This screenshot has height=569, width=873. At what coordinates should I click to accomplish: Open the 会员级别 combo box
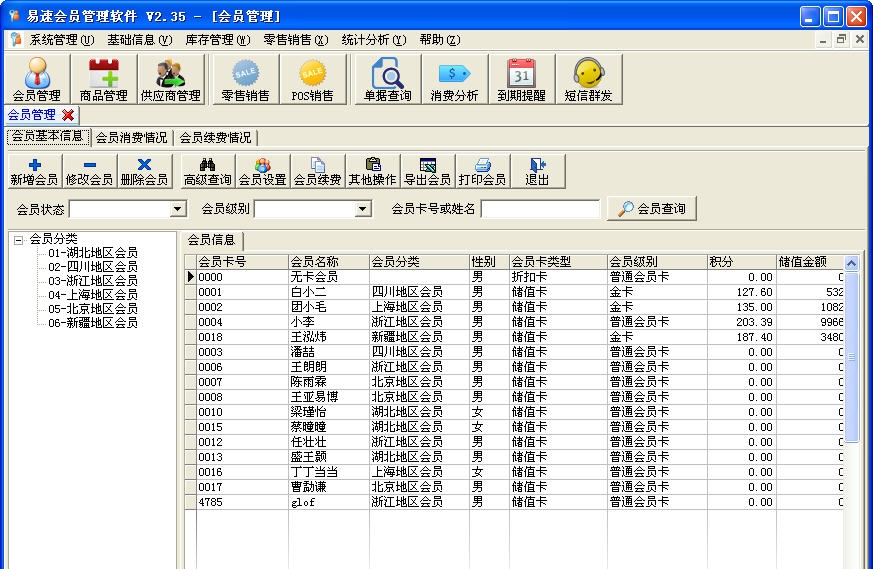pos(363,209)
